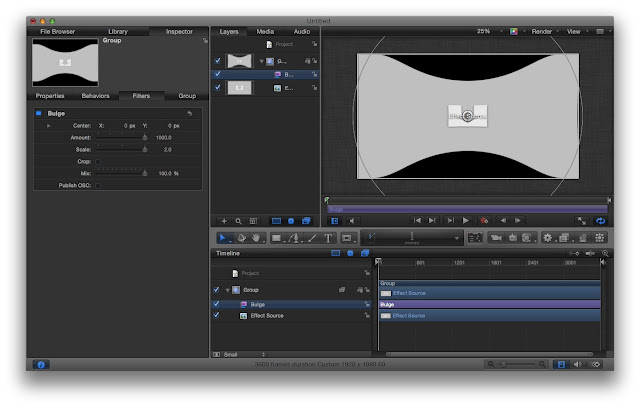Enable the Crop checkbox

pyautogui.click(x=98, y=162)
